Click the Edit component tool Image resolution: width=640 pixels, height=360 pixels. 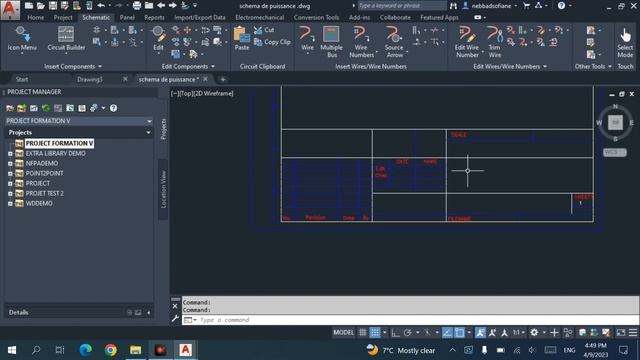point(158,39)
